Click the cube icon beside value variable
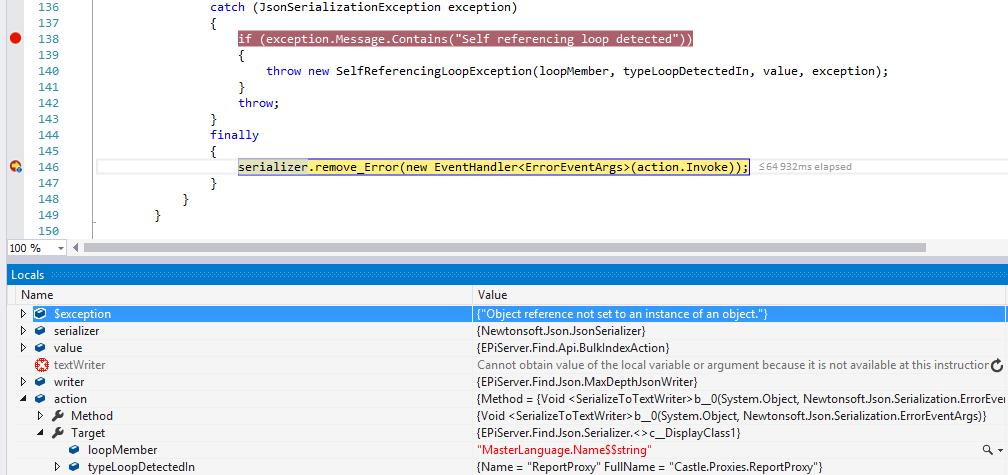The width and height of the screenshot is (1008, 475). (x=41, y=348)
